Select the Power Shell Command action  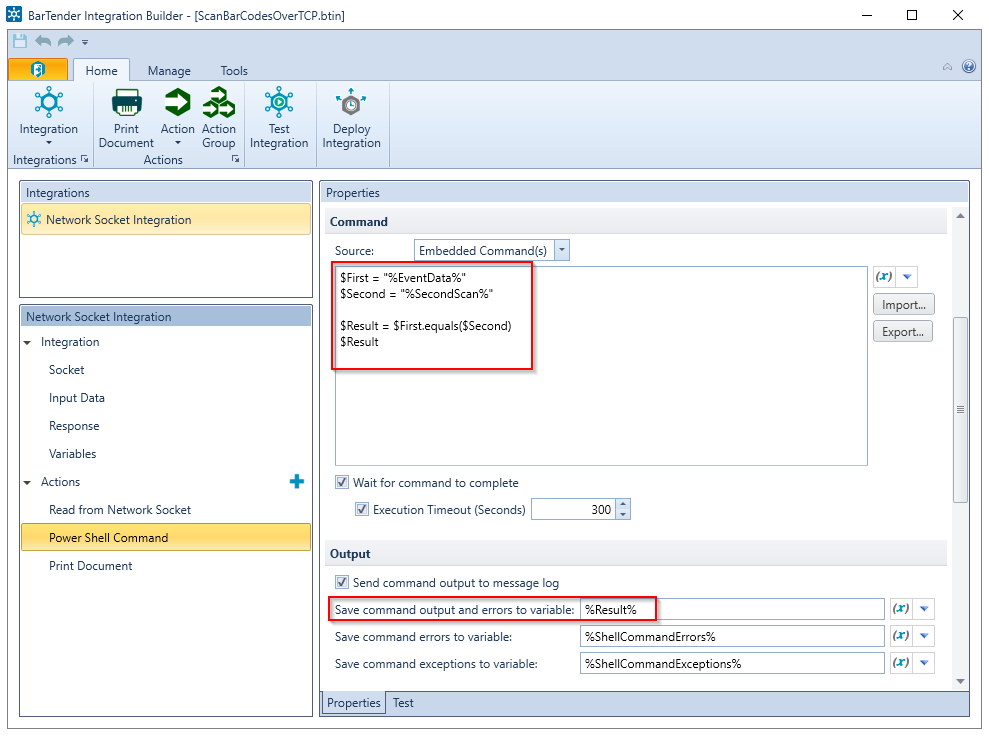coord(166,537)
